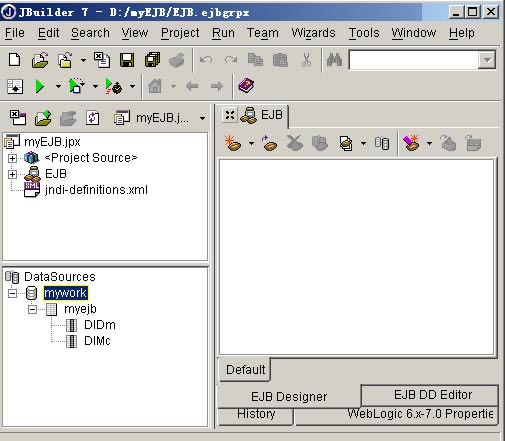Screen dimensions: 505x441
Task: Click the Create EJB bean icon
Action: point(233,143)
